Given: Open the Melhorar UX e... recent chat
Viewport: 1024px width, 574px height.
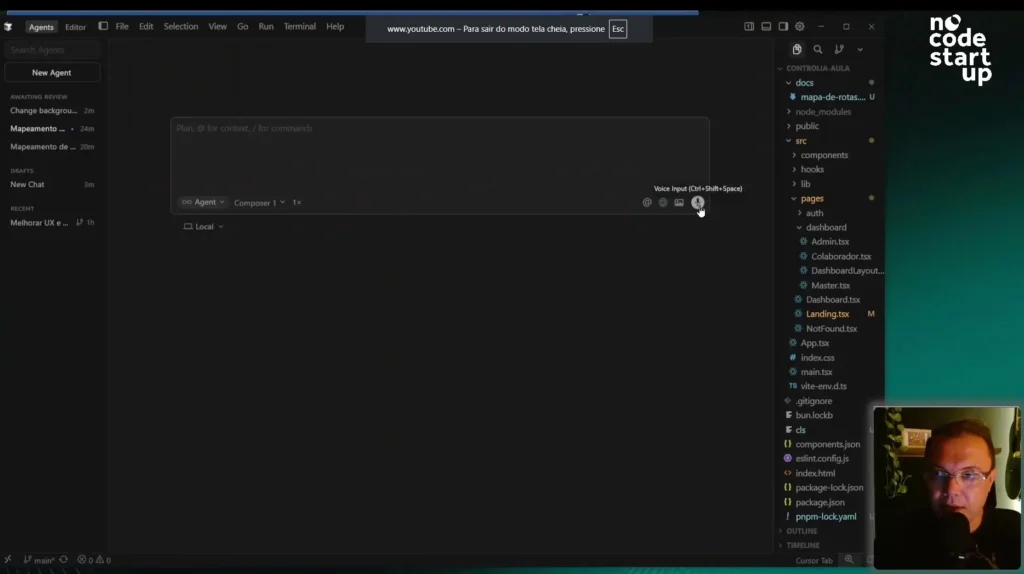Looking at the screenshot, I should click(x=52, y=223).
